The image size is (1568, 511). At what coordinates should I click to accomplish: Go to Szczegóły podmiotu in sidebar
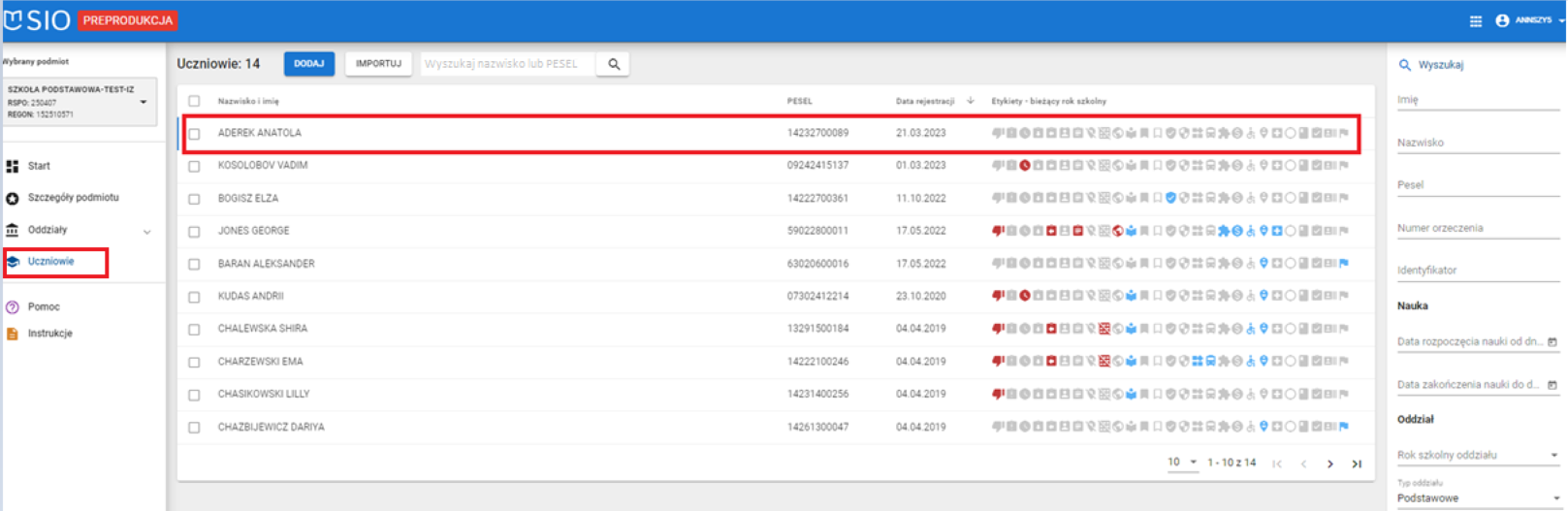pos(73,198)
